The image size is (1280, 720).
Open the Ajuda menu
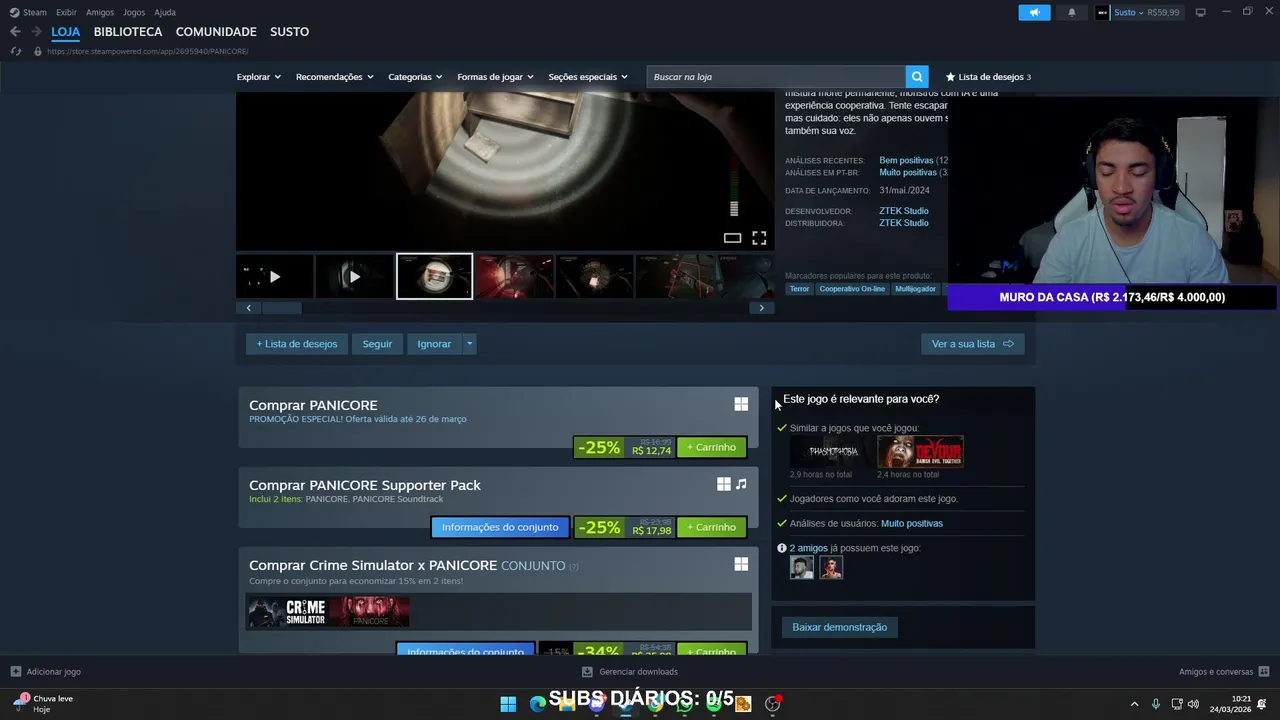coord(165,13)
